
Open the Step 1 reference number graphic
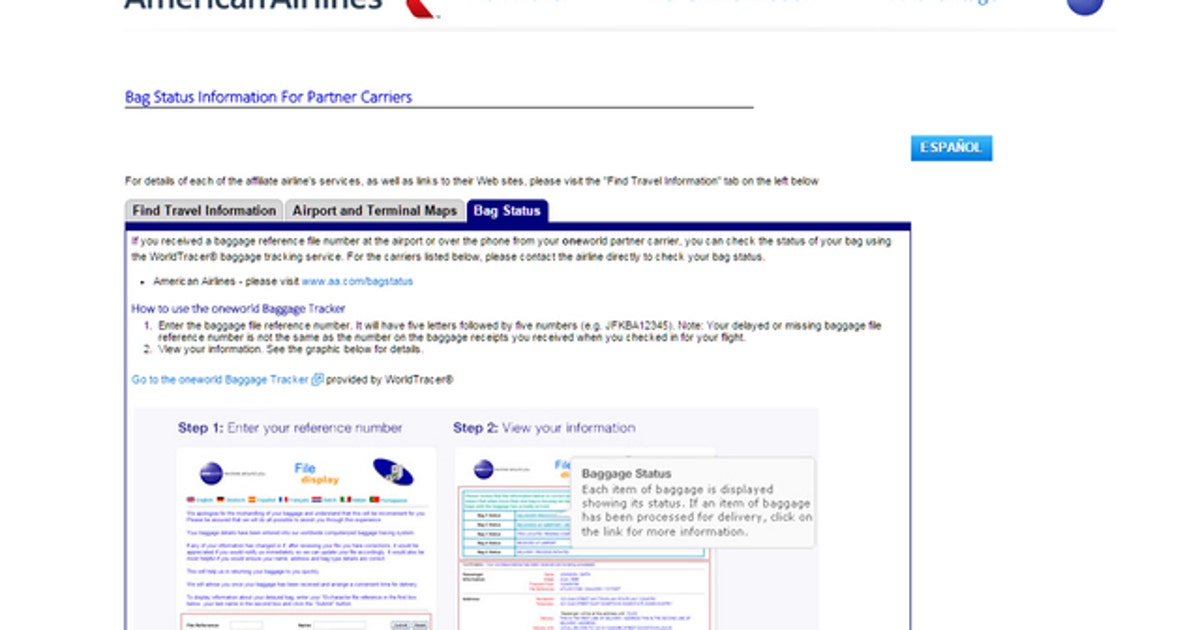click(x=306, y=538)
